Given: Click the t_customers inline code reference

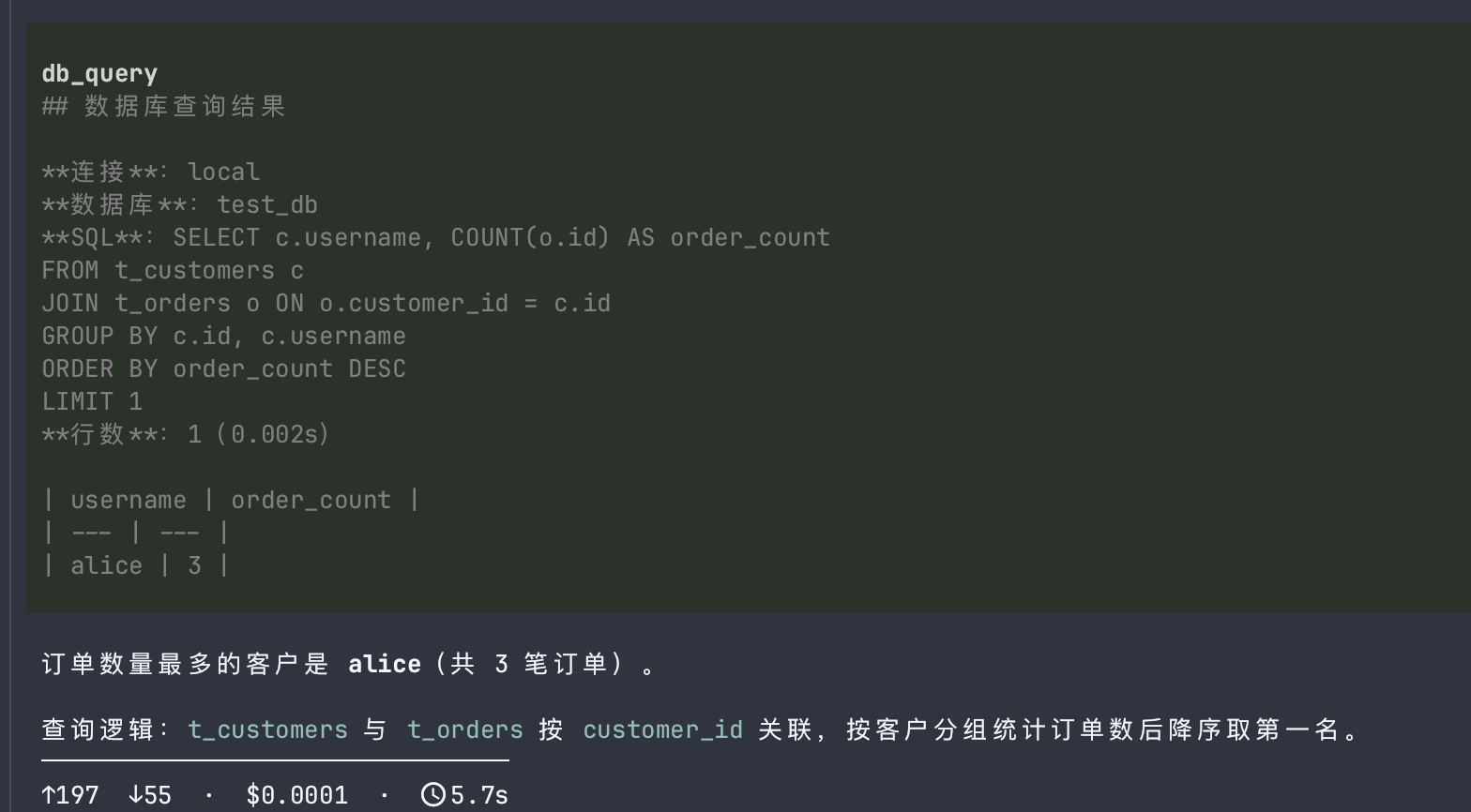Looking at the screenshot, I should 267,729.
